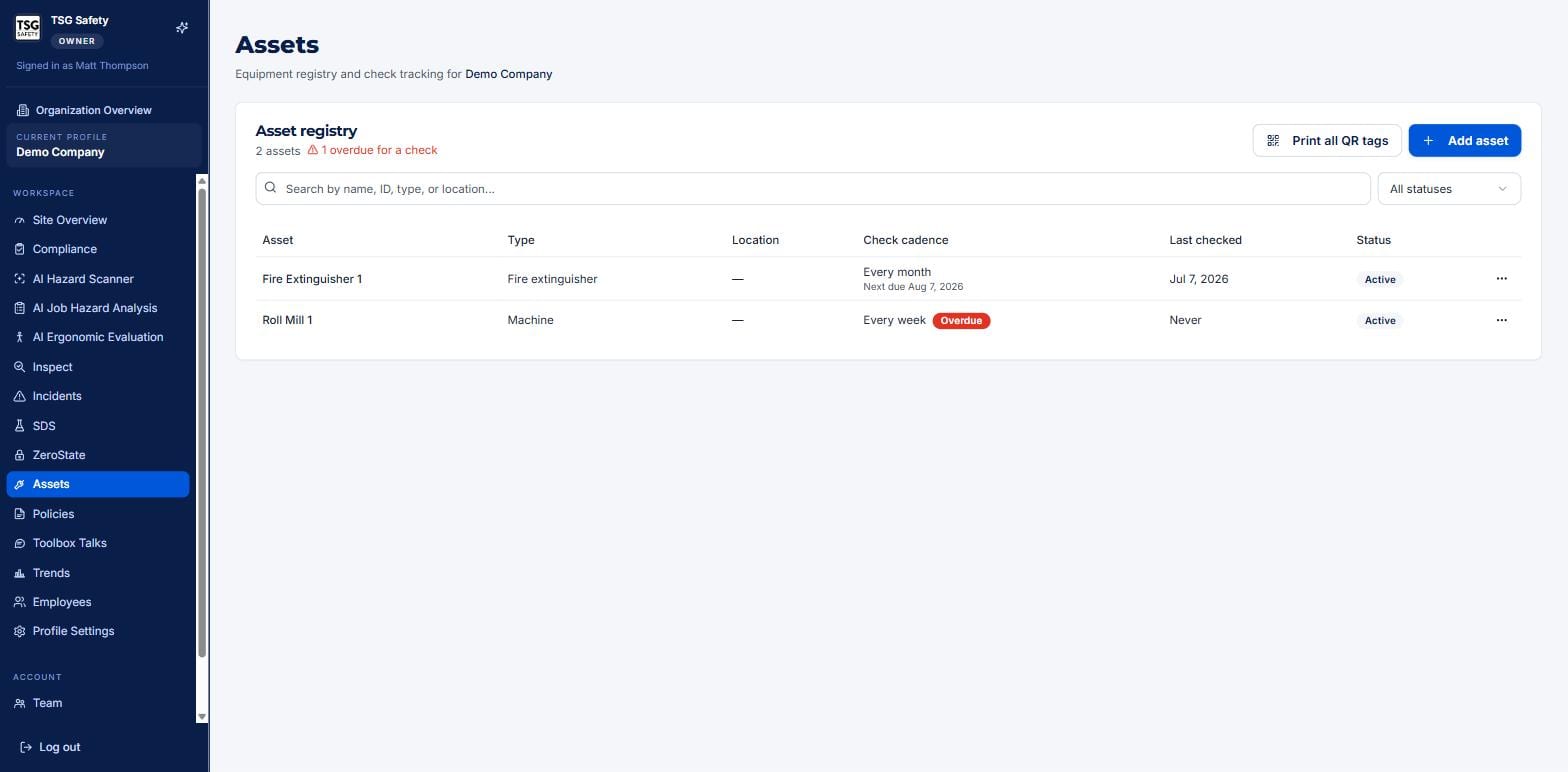The width and height of the screenshot is (1568, 772).
Task: Open Profile Settings link
Action: (x=98, y=631)
